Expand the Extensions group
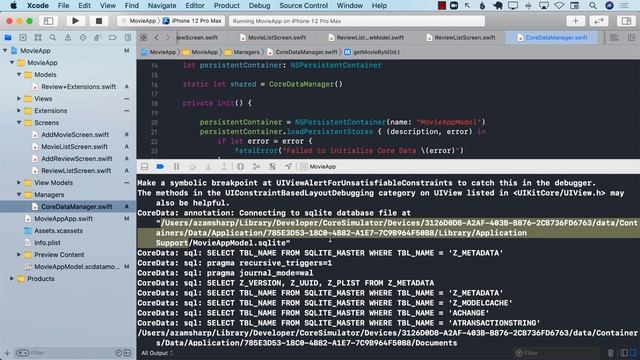This screenshot has width=640, height=360. pos(19,111)
